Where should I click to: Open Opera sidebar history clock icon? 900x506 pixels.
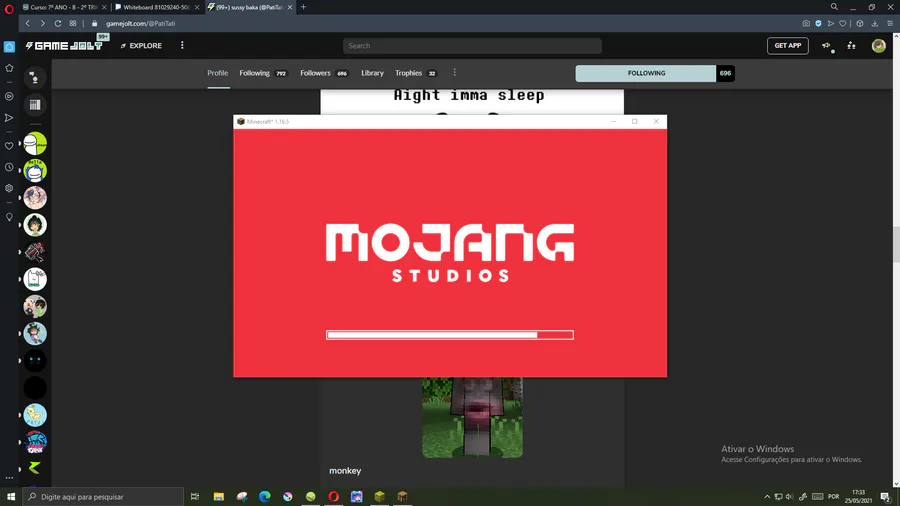9,167
